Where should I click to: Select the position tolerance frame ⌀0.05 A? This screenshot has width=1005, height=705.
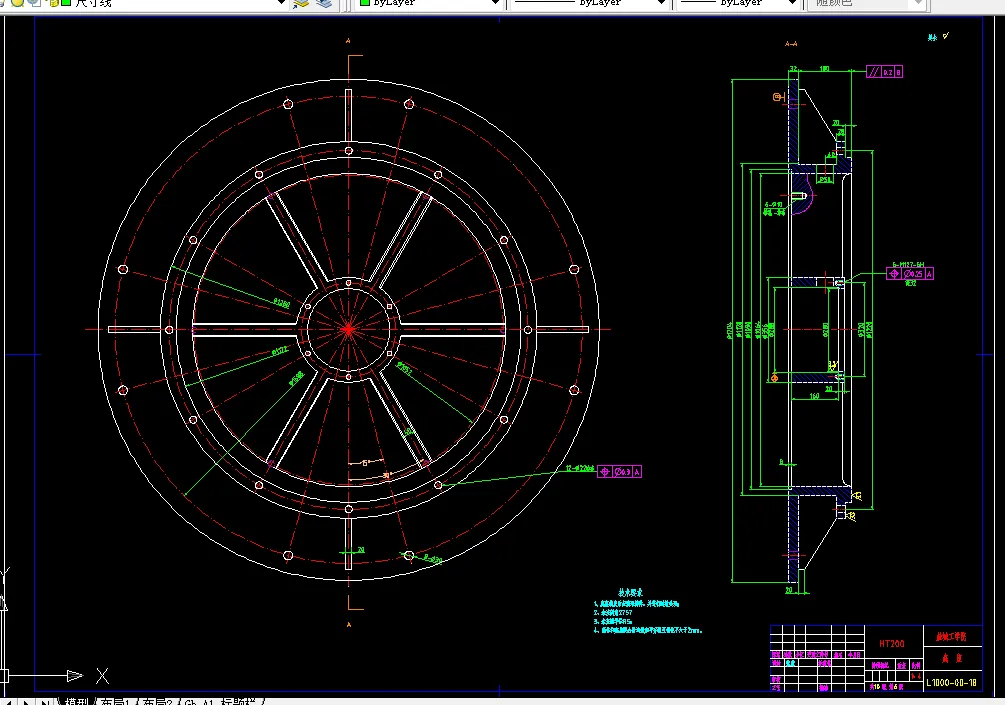[x=910, y=274]
